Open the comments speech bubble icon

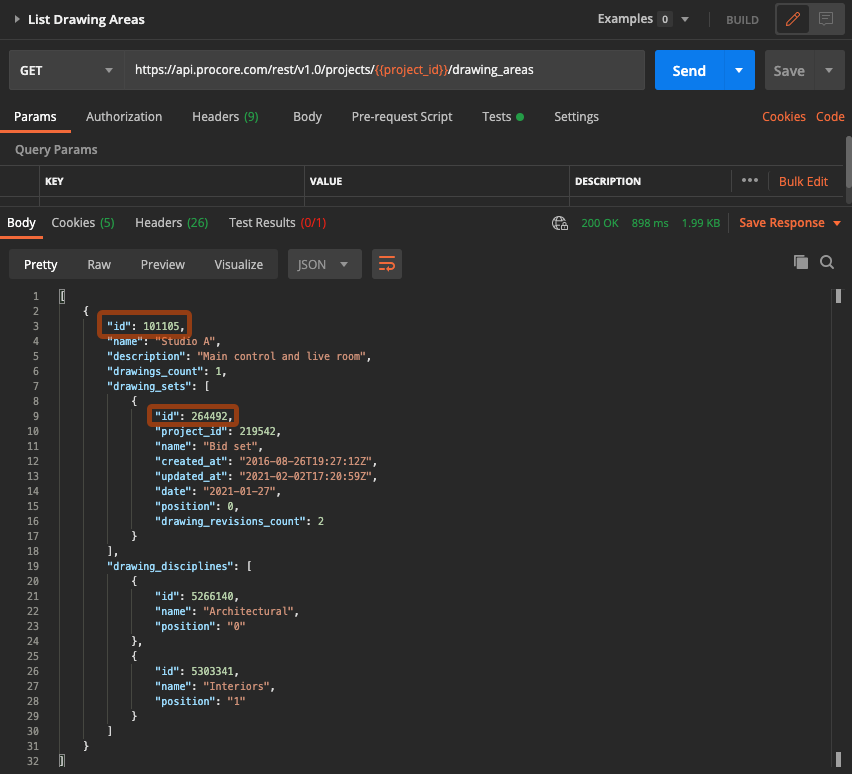(x=826, y=20)
